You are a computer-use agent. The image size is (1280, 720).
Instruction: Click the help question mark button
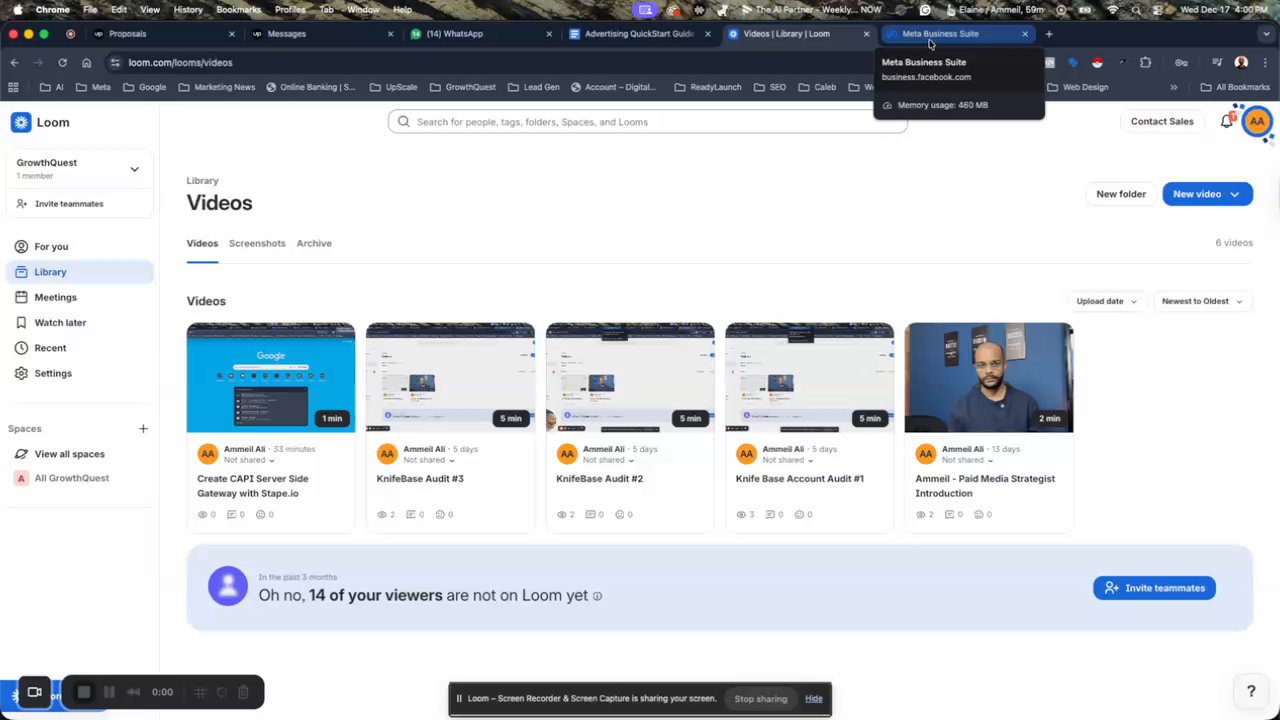1250,691
